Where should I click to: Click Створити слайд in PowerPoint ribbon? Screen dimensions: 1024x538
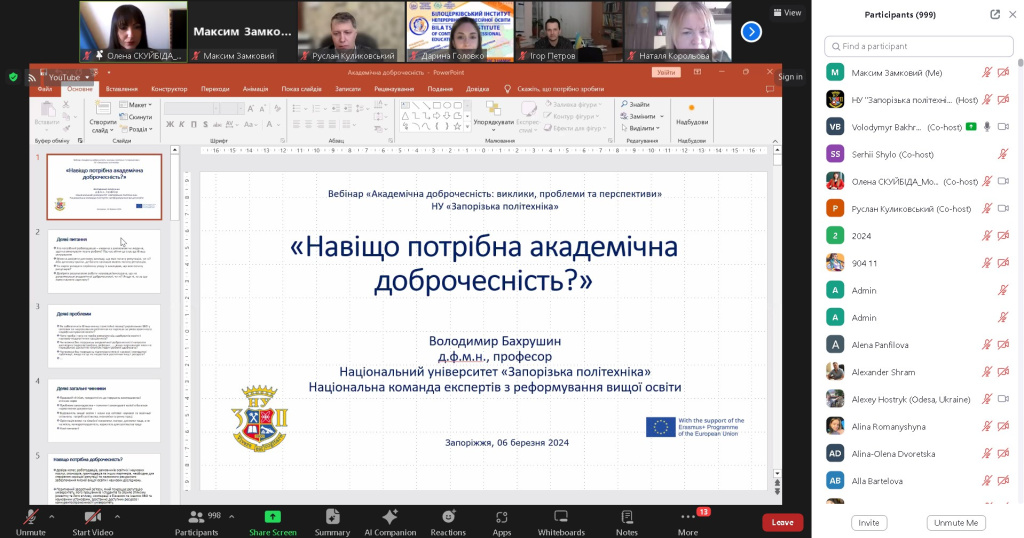click(103, 118)
